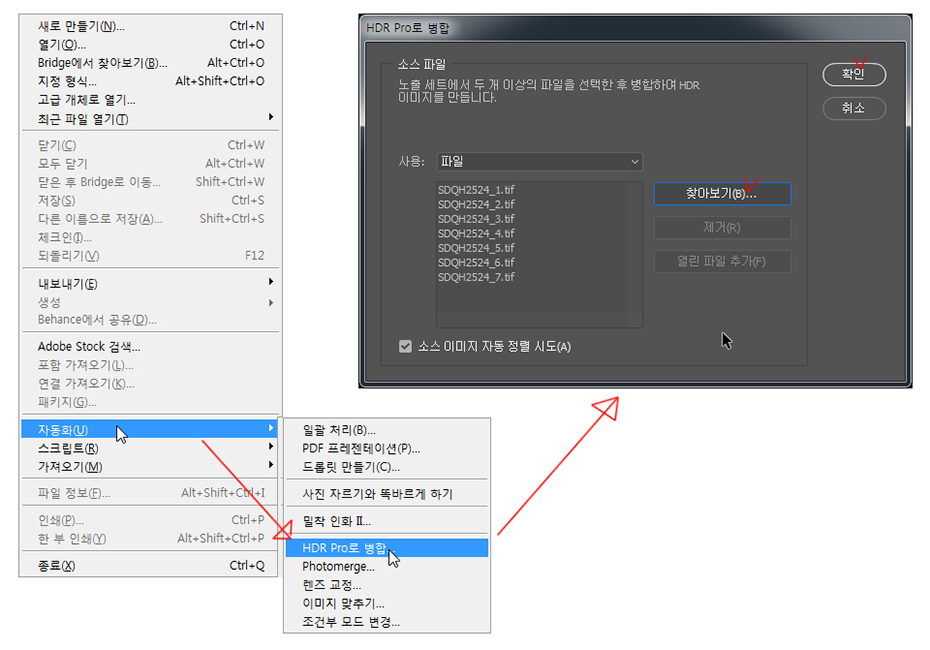Select 열기(O) menu entry
Viewport: 930px width, 650px height.
[x=151, y=44]
